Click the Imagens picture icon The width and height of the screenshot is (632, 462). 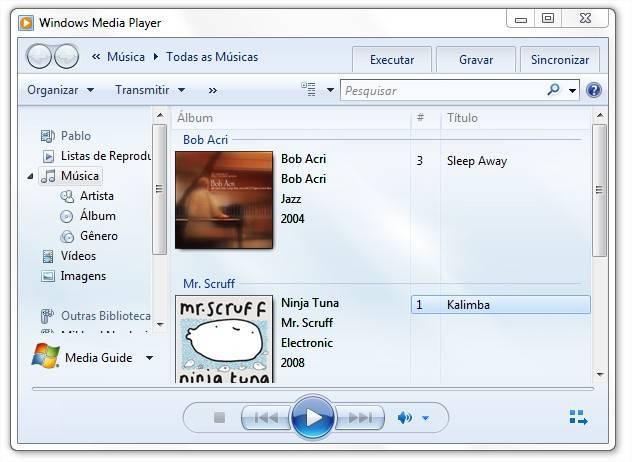[x=48, y=277]
